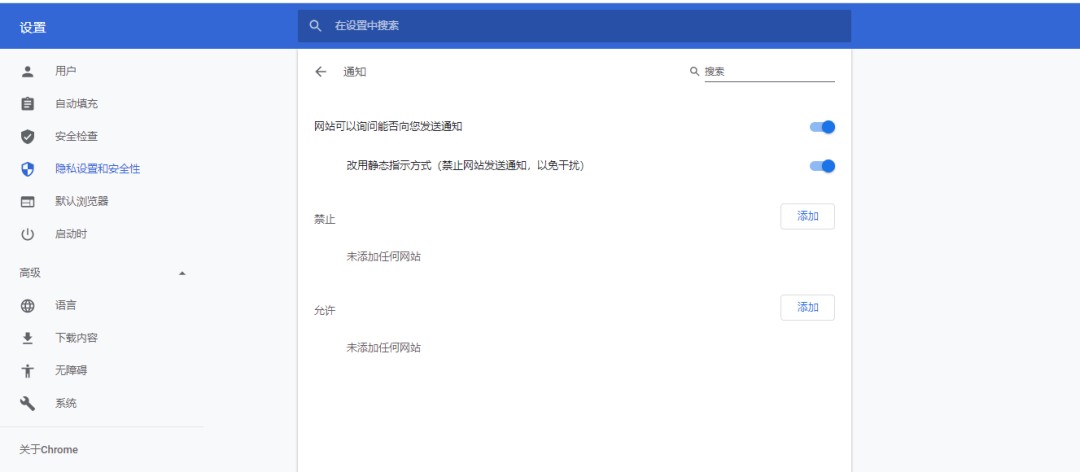Collapse the 高级 section arrow
This screenshot has width=1080, height=472.
click(181, 273)
